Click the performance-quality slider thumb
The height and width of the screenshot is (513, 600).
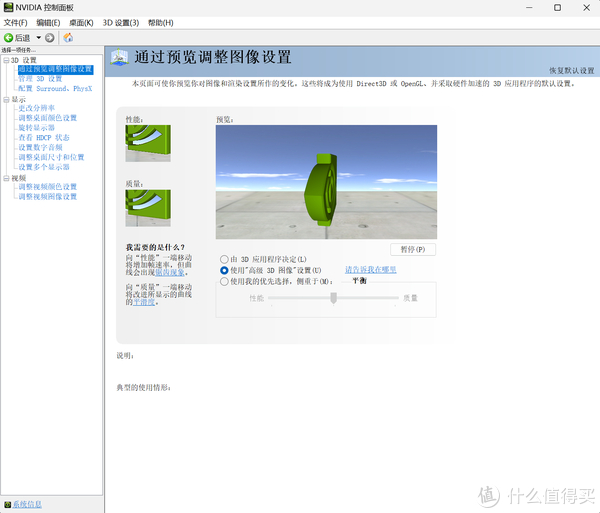(334, 298)
